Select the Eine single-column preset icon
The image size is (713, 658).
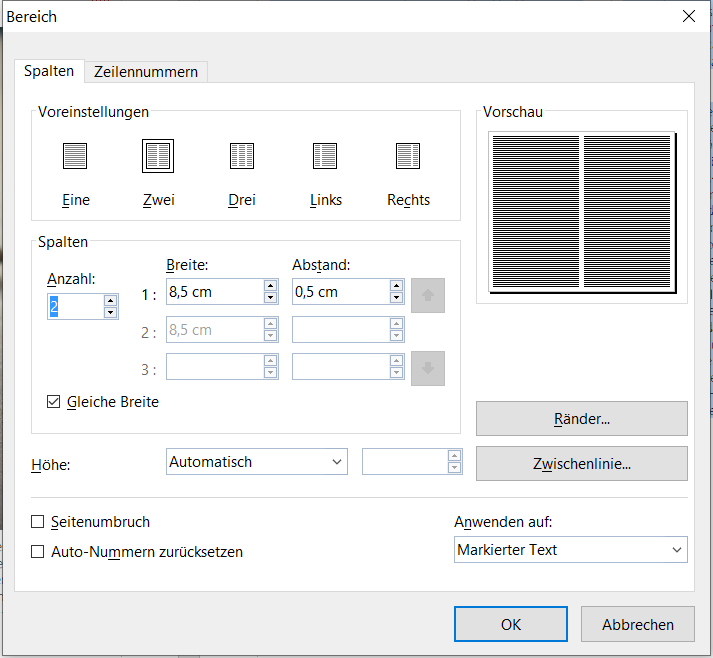(x=75, y=156)
